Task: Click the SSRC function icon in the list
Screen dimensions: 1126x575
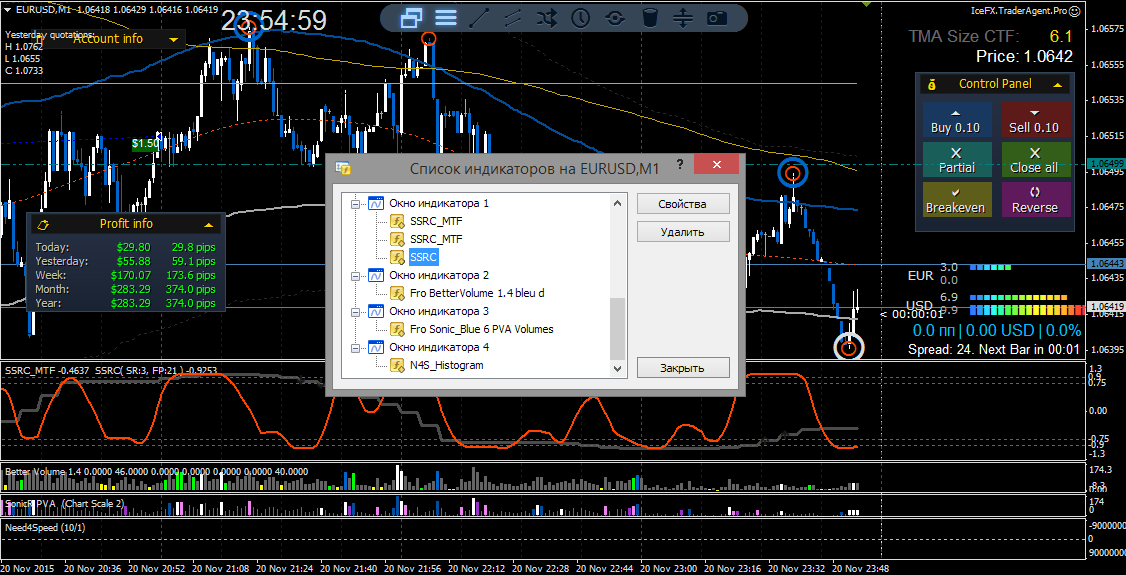Action: point(398,257)
